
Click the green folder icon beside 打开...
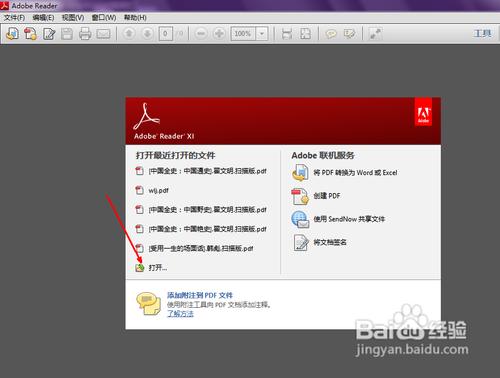point(140,268)
